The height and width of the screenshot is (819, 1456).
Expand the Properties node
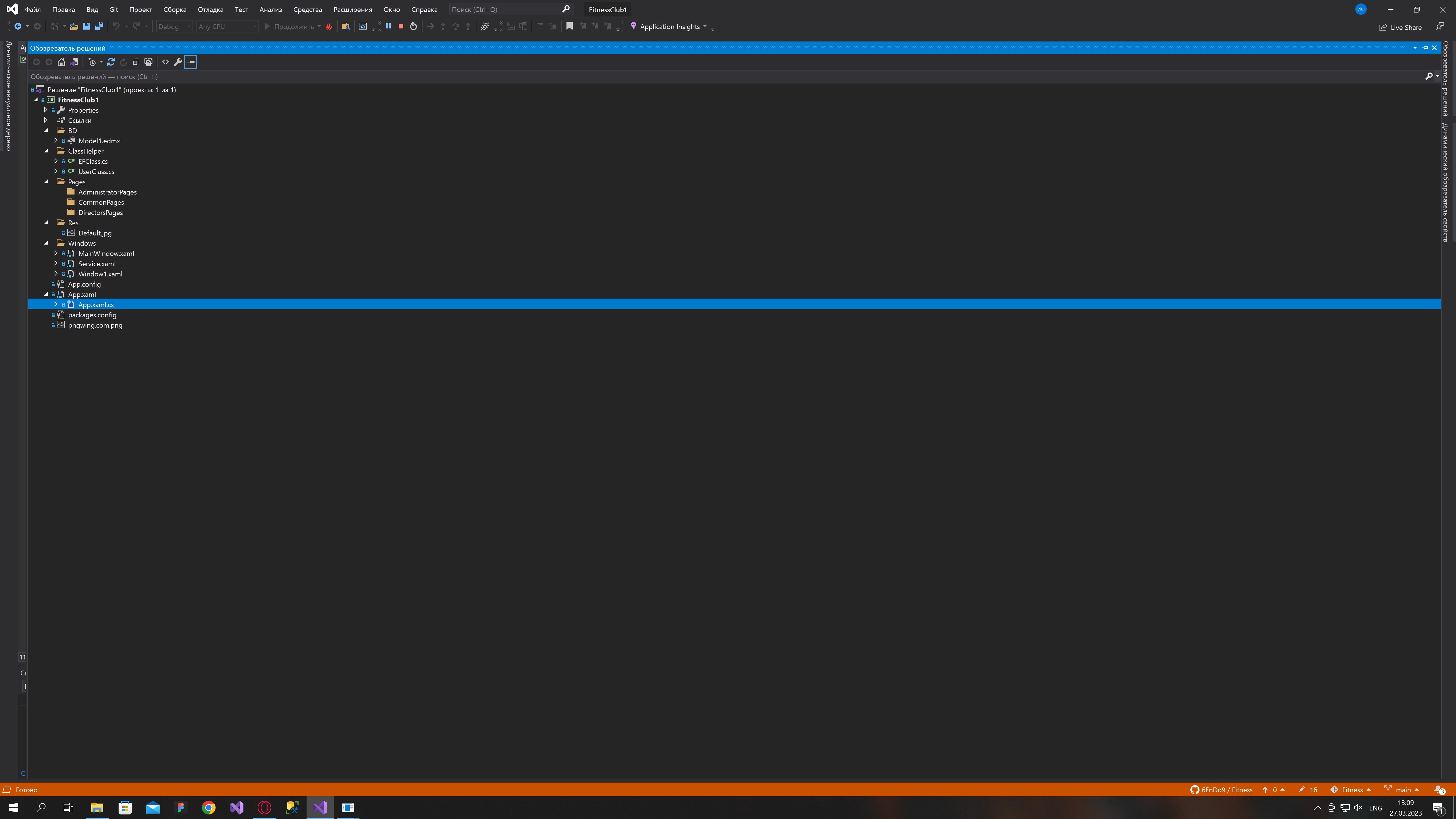pos(46,110)
